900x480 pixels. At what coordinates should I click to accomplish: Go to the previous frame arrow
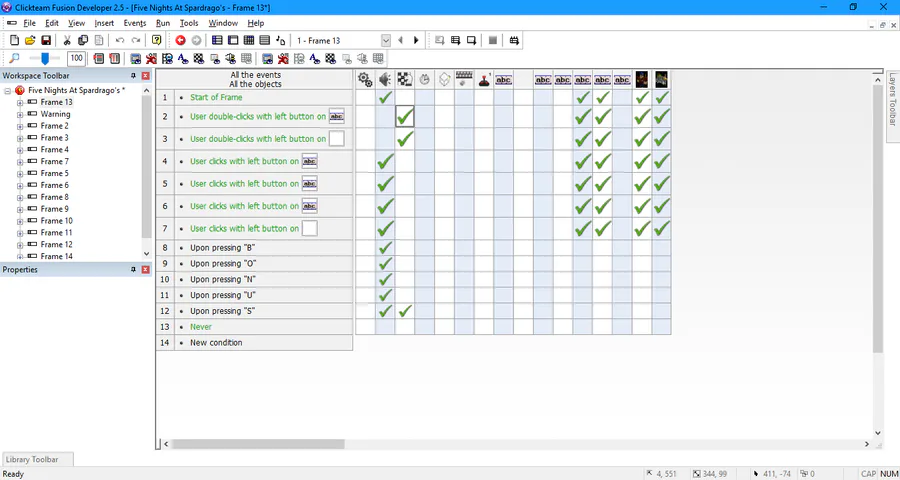coord(401,40)
